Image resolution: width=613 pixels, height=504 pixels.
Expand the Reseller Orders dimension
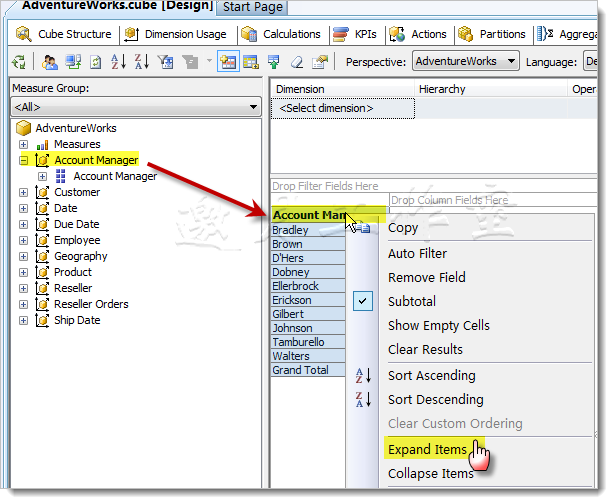point(23,305)
